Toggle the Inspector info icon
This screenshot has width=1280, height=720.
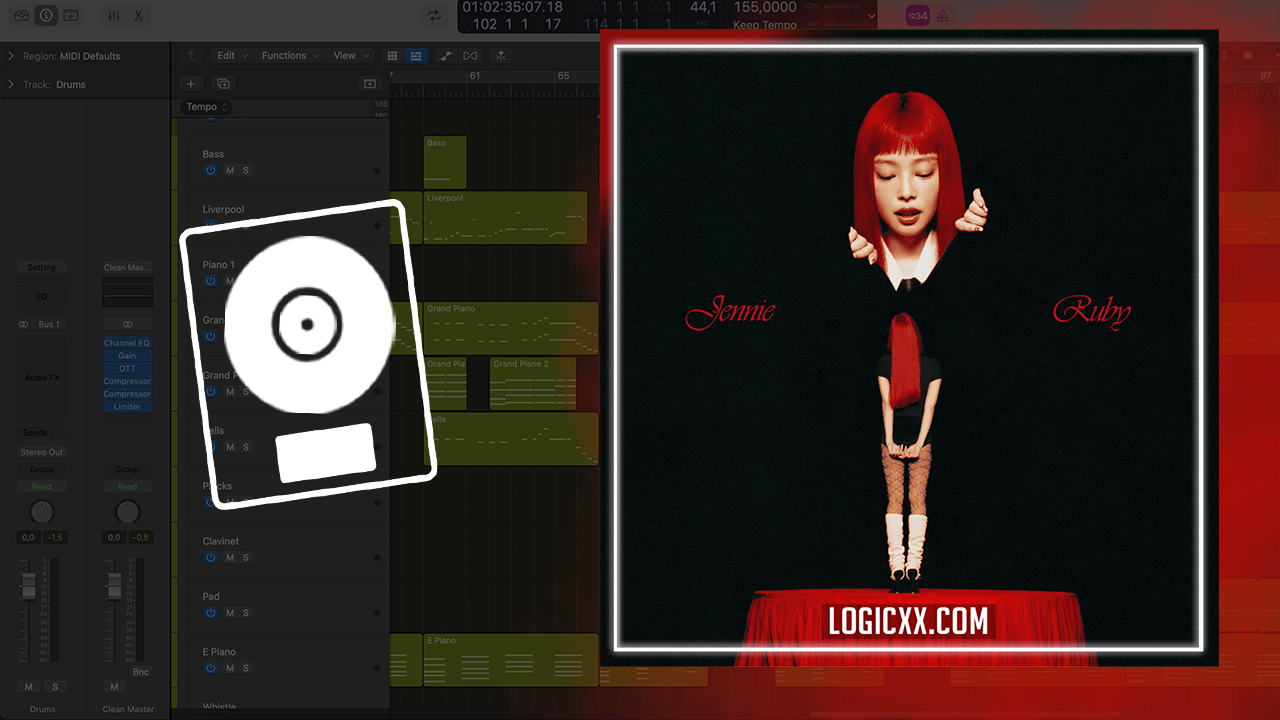tap(46, 16)
